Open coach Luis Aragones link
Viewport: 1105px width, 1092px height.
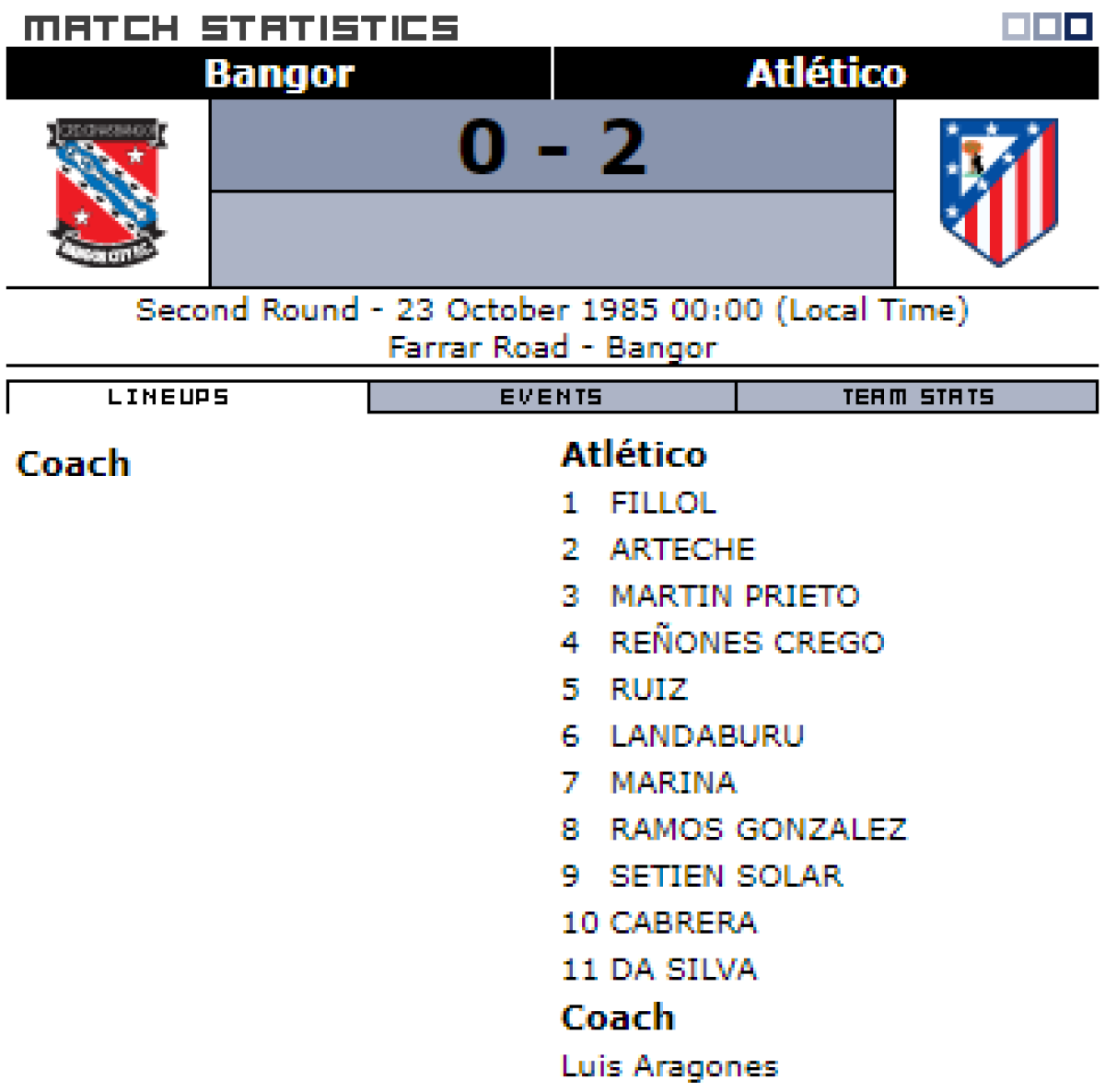tap(669, 1066)
